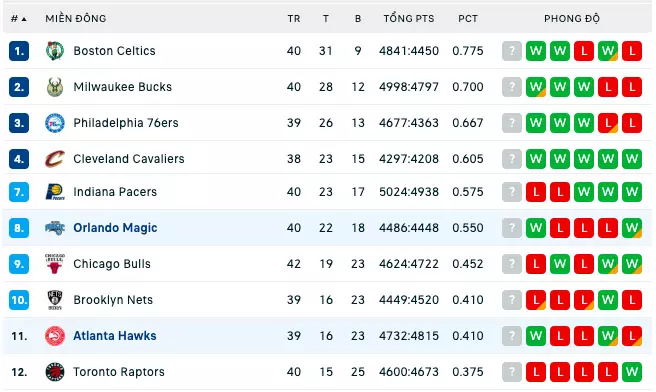Click the PHONG ĐỘ column header
Image resolution: width=656 pixels, height=392 pixels.
(572, 19)
